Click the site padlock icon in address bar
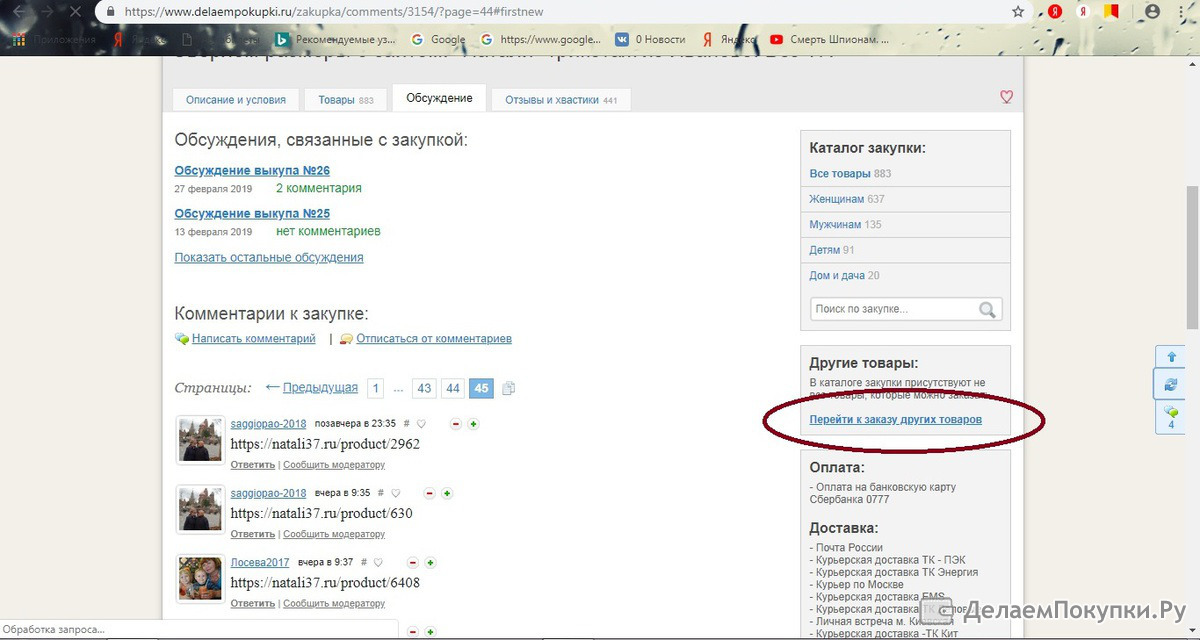This screenshot has width=1200, height=640. coord(109,12)
